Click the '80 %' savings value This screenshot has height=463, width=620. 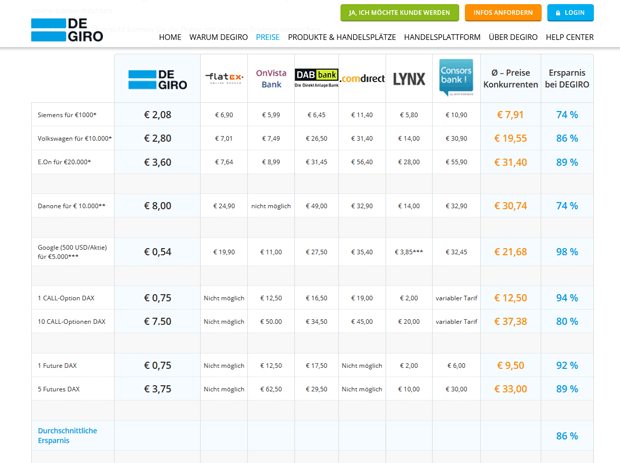567,321
